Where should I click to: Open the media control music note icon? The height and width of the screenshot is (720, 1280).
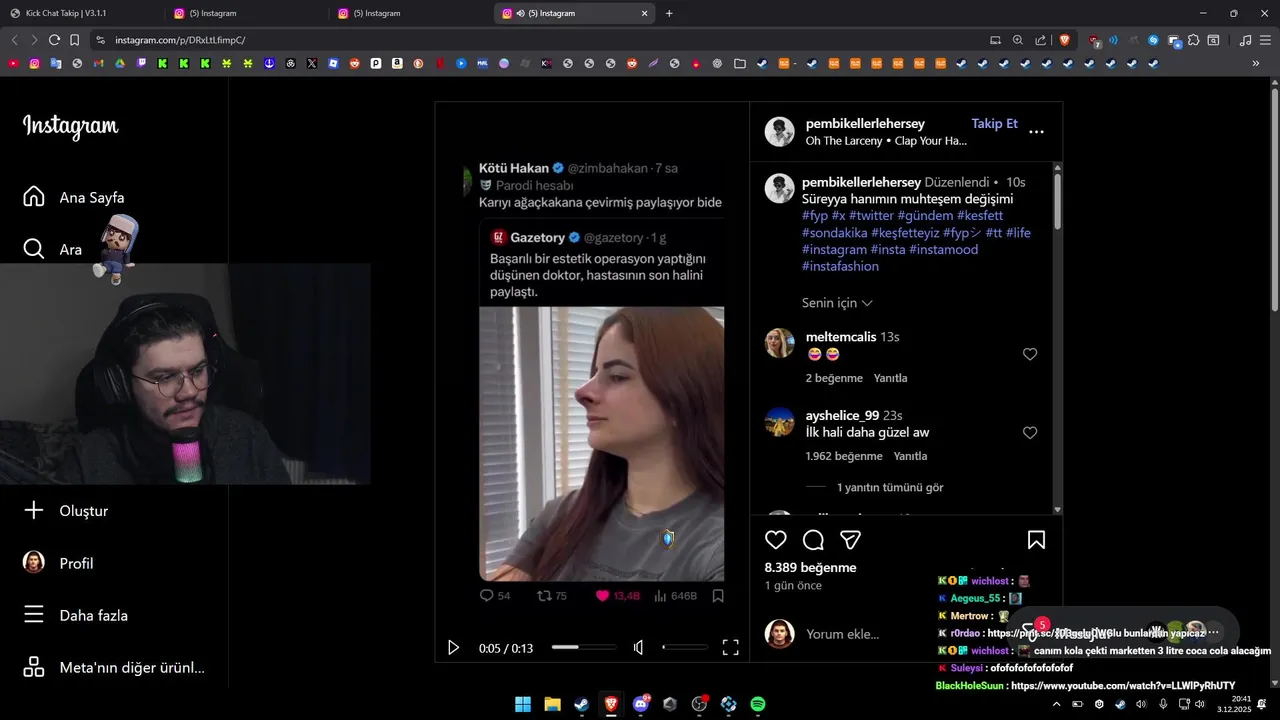tap(1245, 40)
